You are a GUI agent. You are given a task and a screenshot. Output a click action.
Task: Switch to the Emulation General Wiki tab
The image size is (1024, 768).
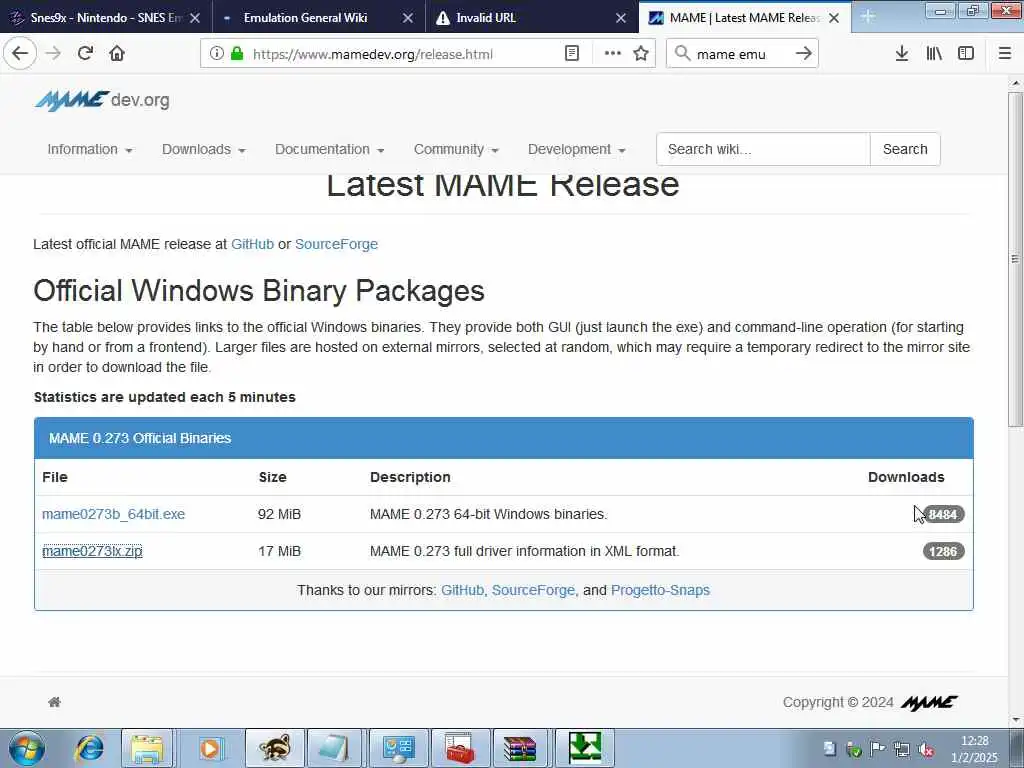click(306, 18)
